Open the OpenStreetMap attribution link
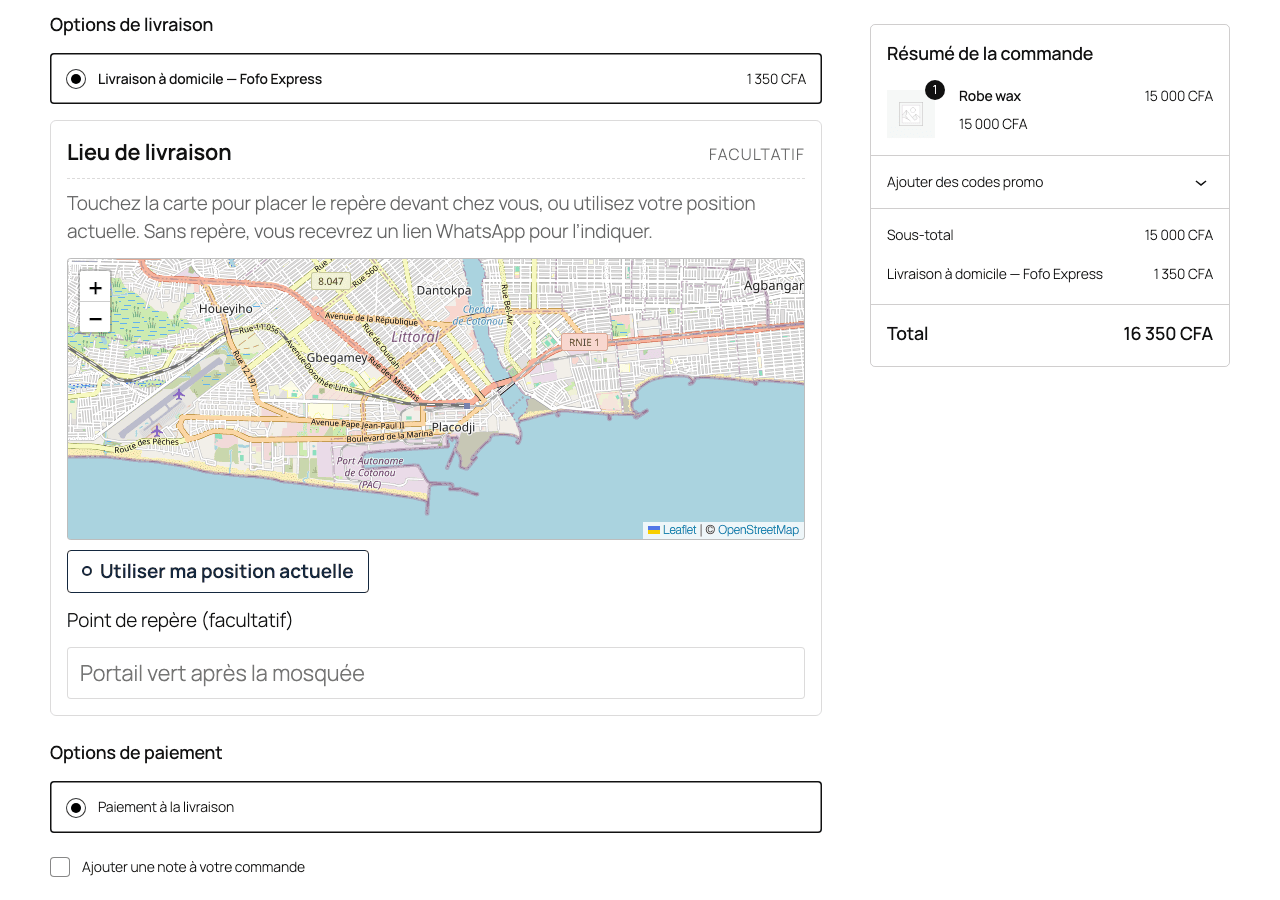The height and width of the screenshot is (900, 1280). [758, 530]
